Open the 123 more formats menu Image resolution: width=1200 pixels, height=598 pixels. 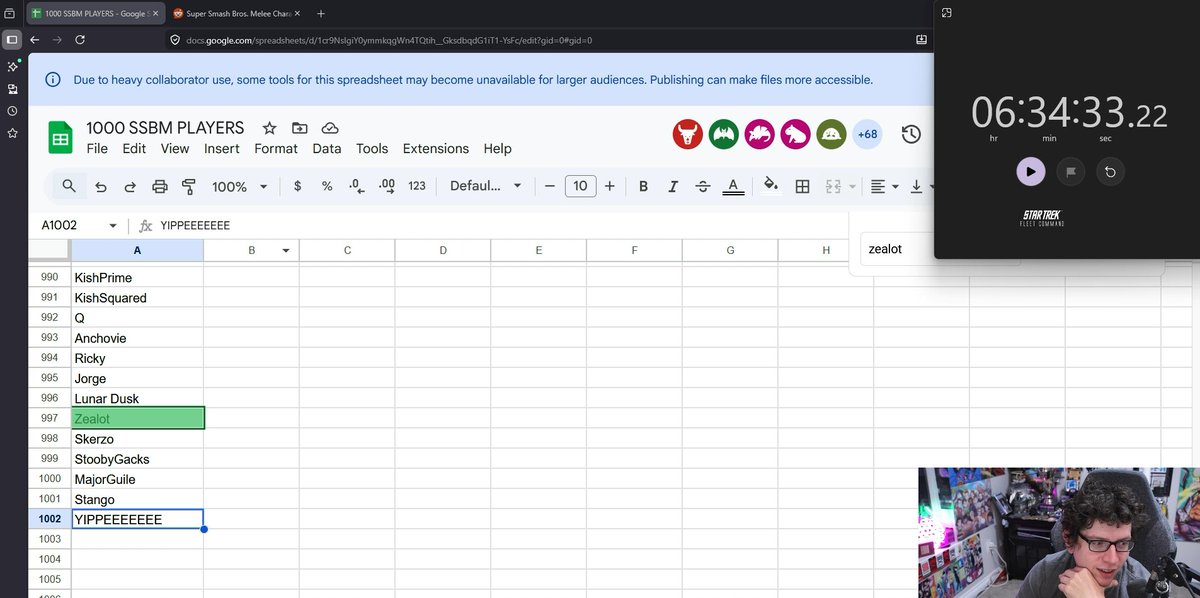pyautogui.click(x=417, y=186)
